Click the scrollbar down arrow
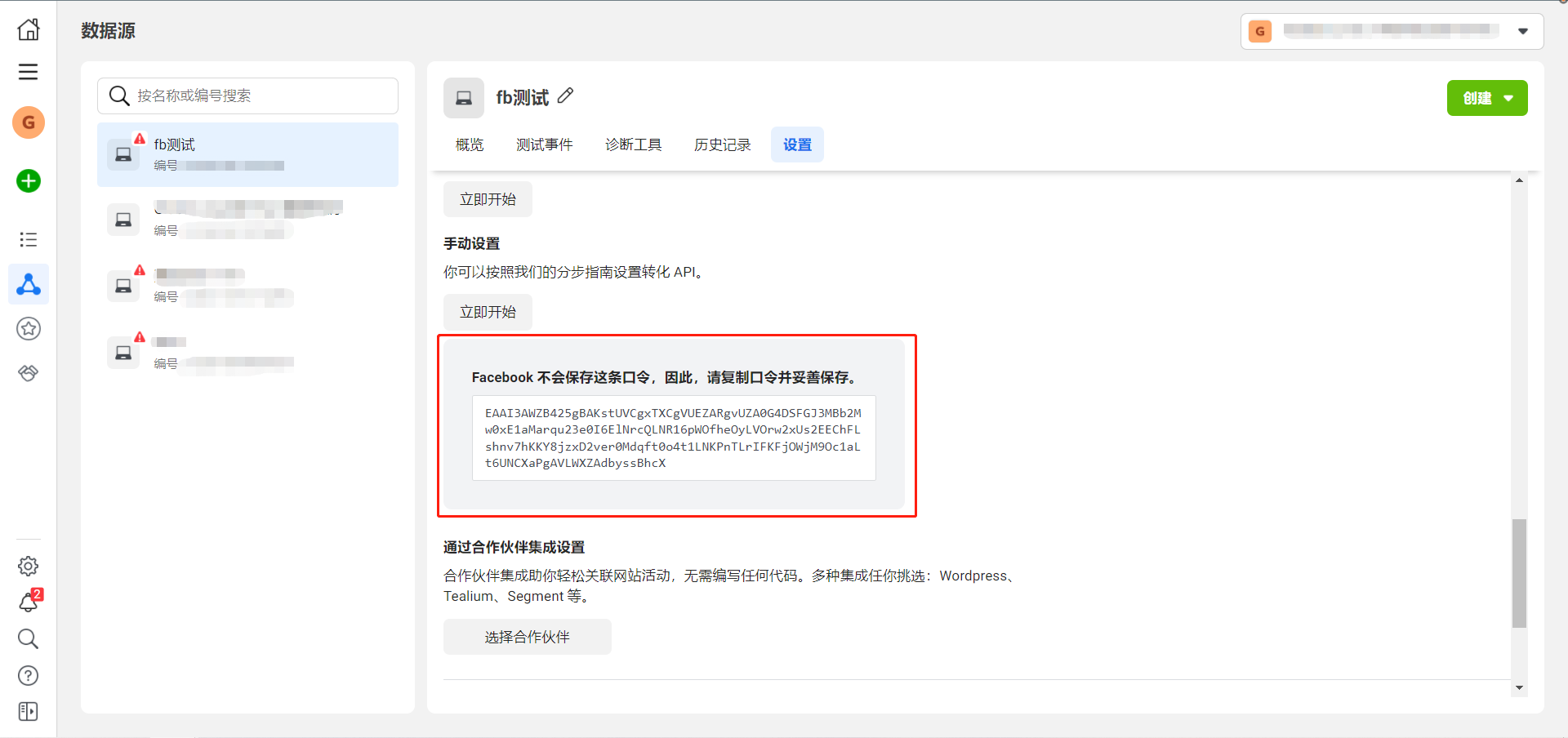1568x738 pixels. [1519, 688]
